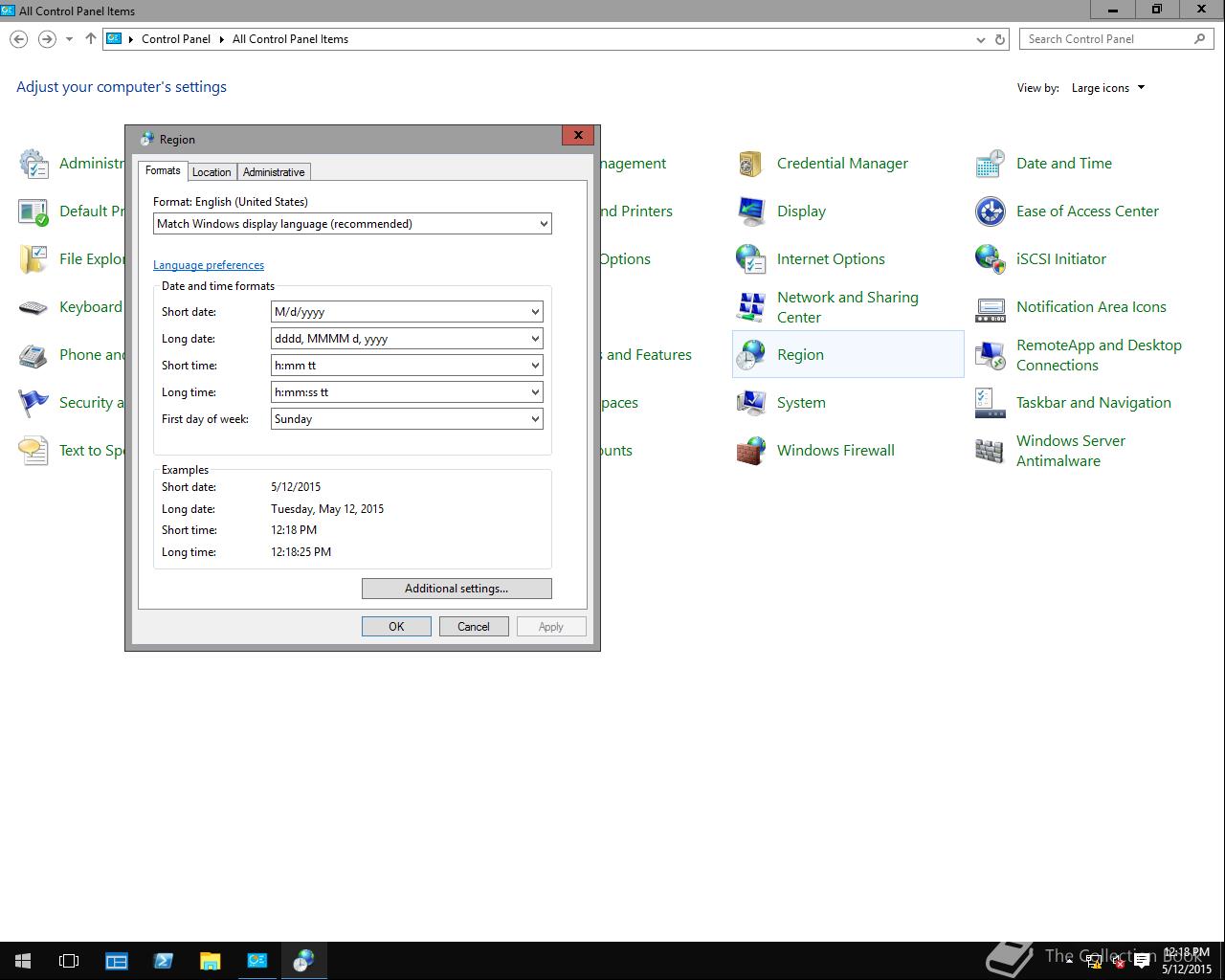Click the Cancel button in Region dialog
The height and width of the screenshot is (980, 1225).
point(474,627)
